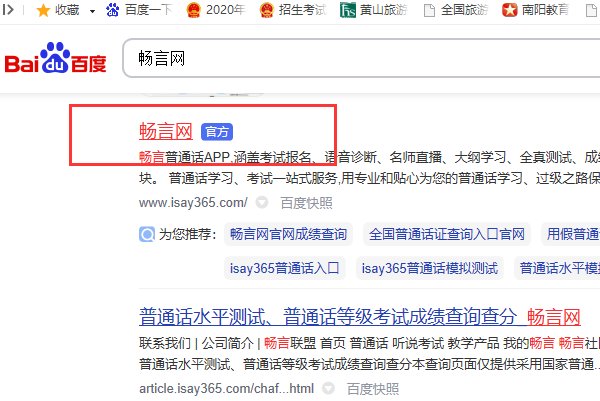
Task: Open the 全国旅游 bookmark
Action: (x=456, y=10)
